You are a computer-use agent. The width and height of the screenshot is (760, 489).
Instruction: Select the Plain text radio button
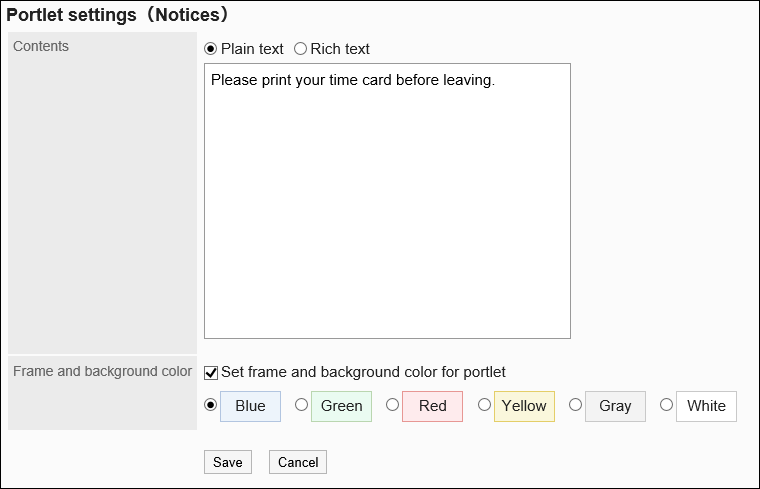pos(210,49)
